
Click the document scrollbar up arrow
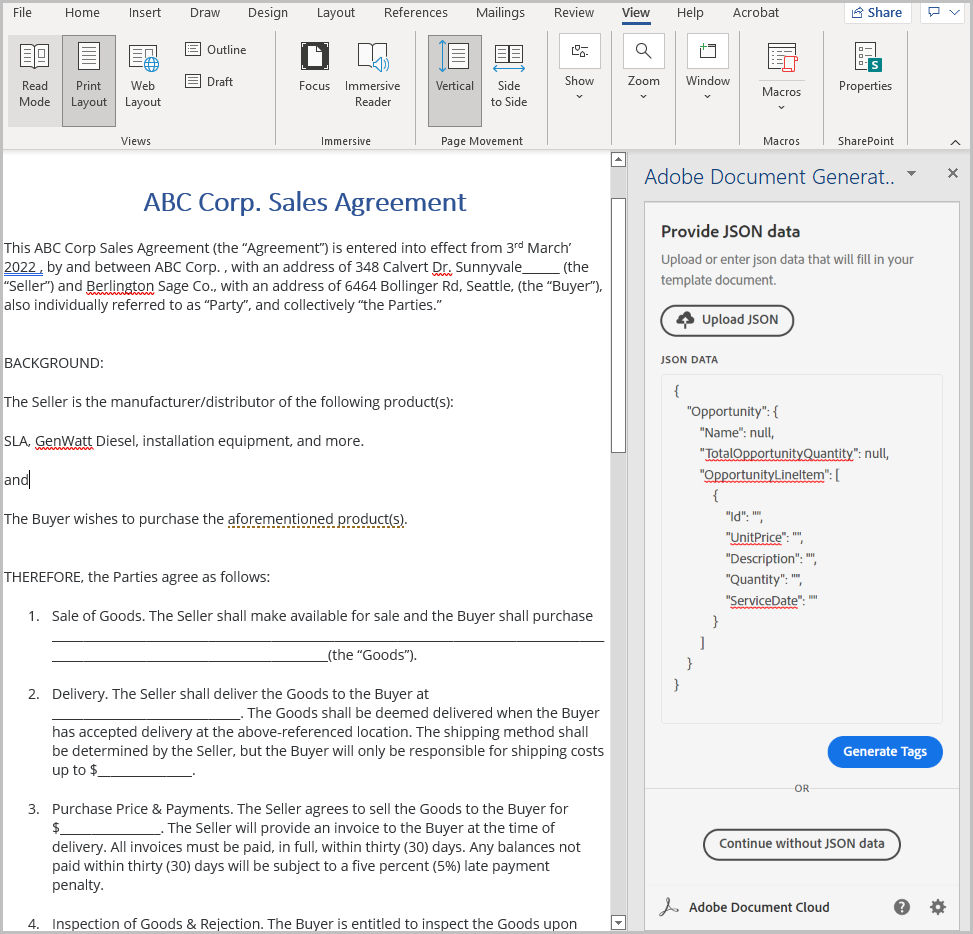[618, 159]
